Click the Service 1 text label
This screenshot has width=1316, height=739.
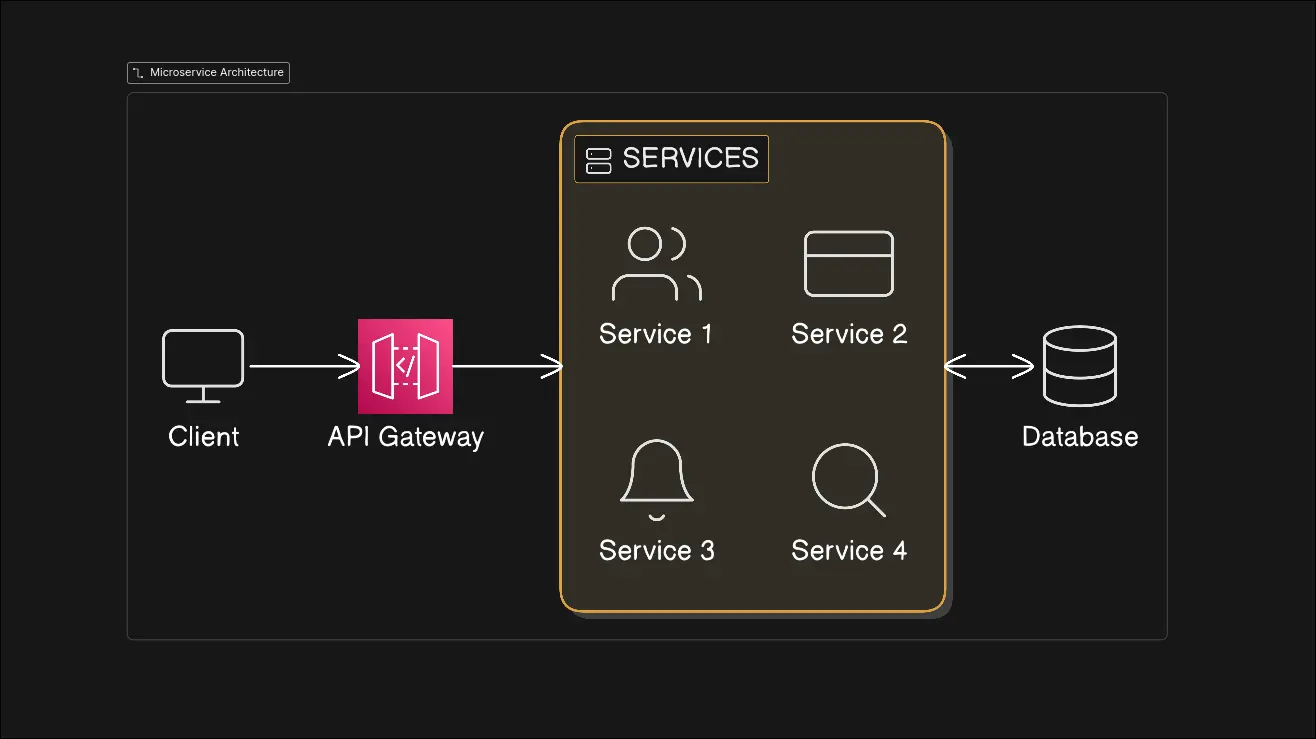(x=656, y=334)
